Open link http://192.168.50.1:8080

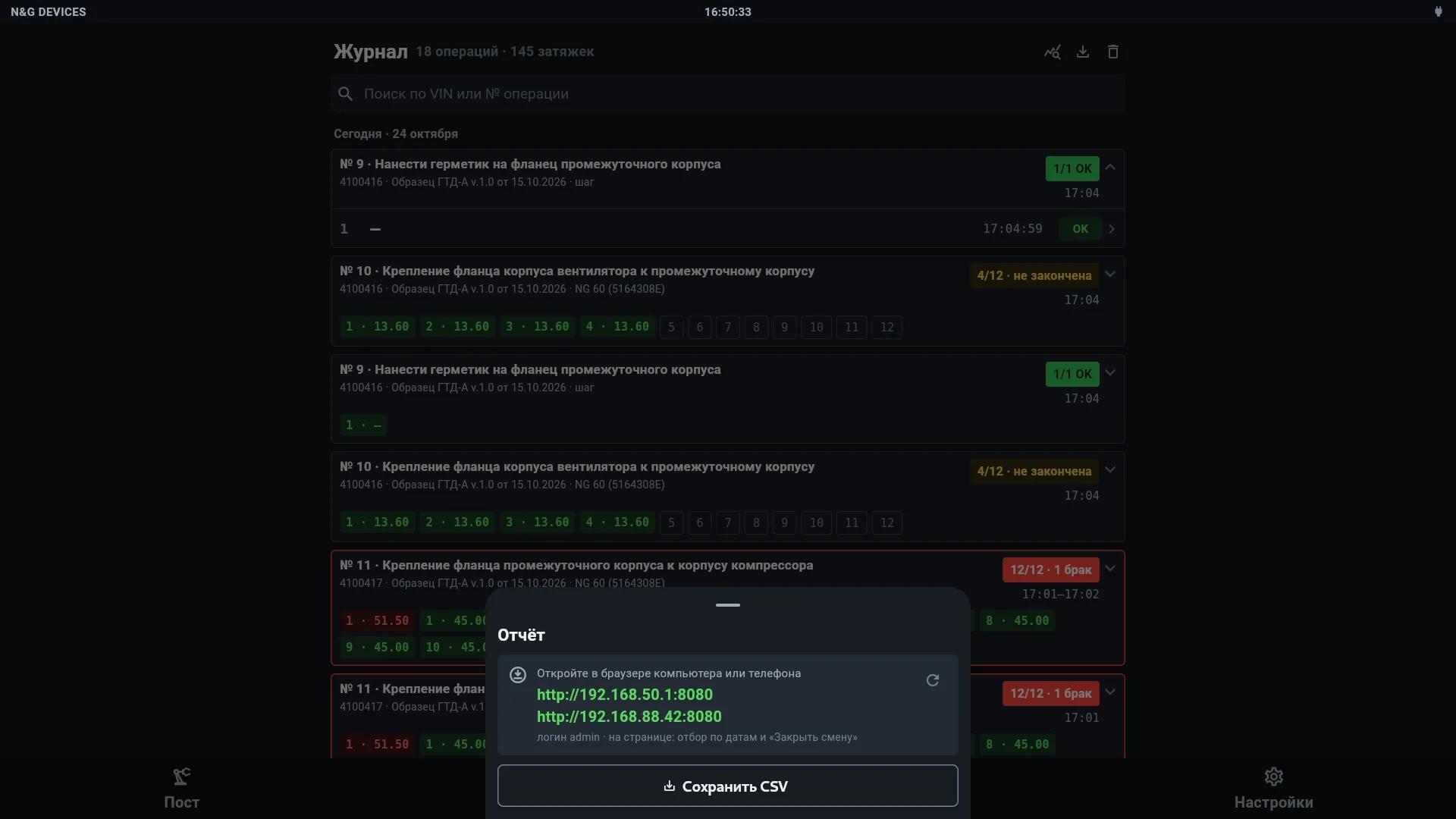tap(625, 695)
